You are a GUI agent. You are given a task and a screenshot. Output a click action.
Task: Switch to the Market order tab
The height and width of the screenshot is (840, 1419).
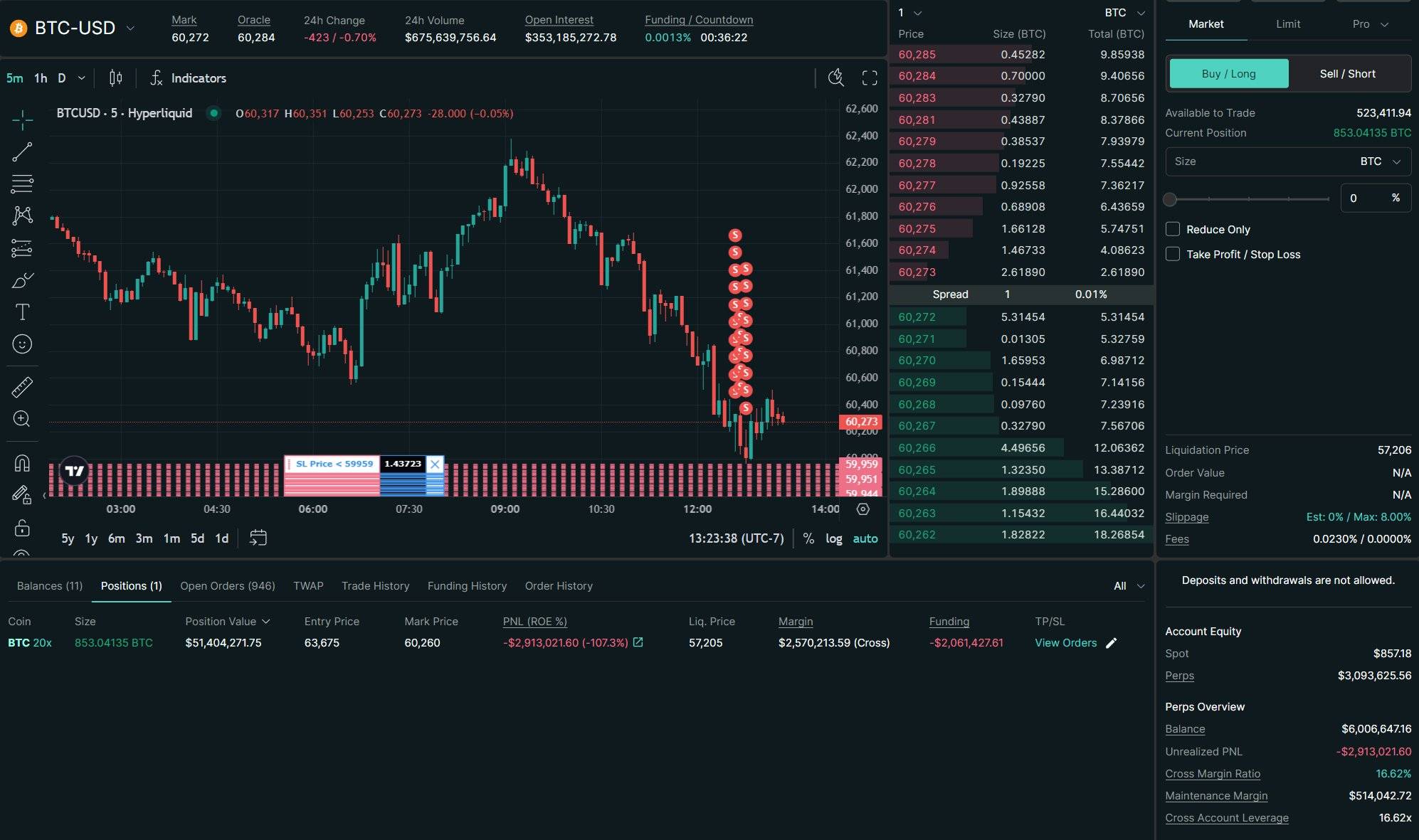click(1206, 24)
